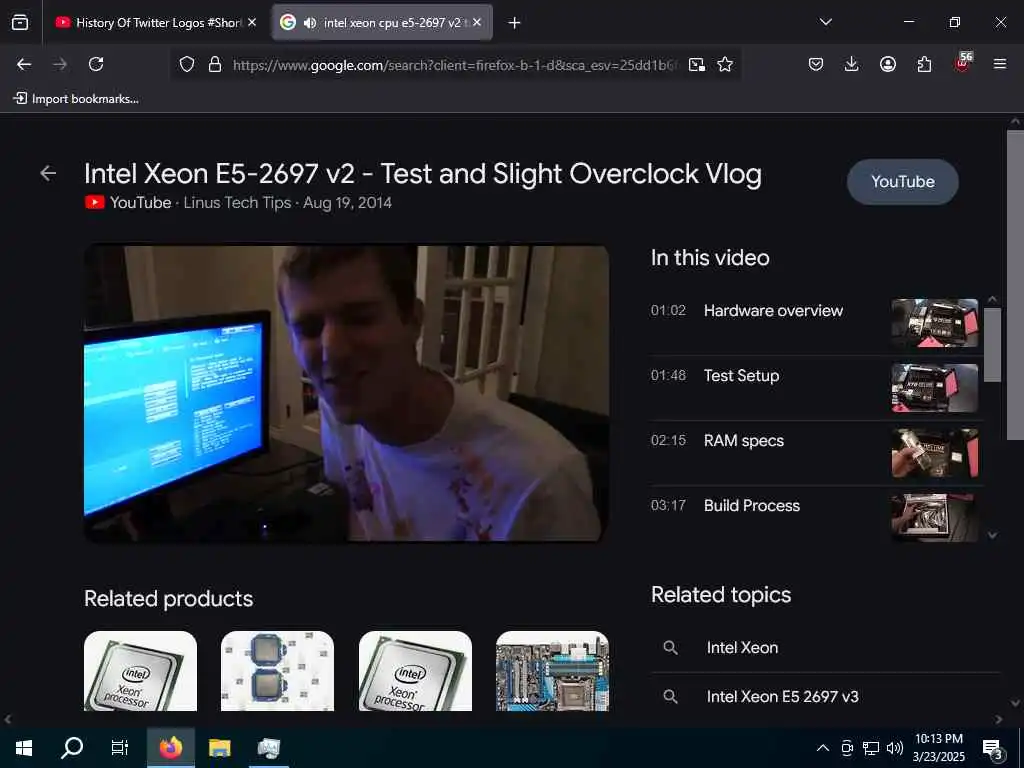
Task: Open the motherboard product card
Action: click(x=552, y=671)
